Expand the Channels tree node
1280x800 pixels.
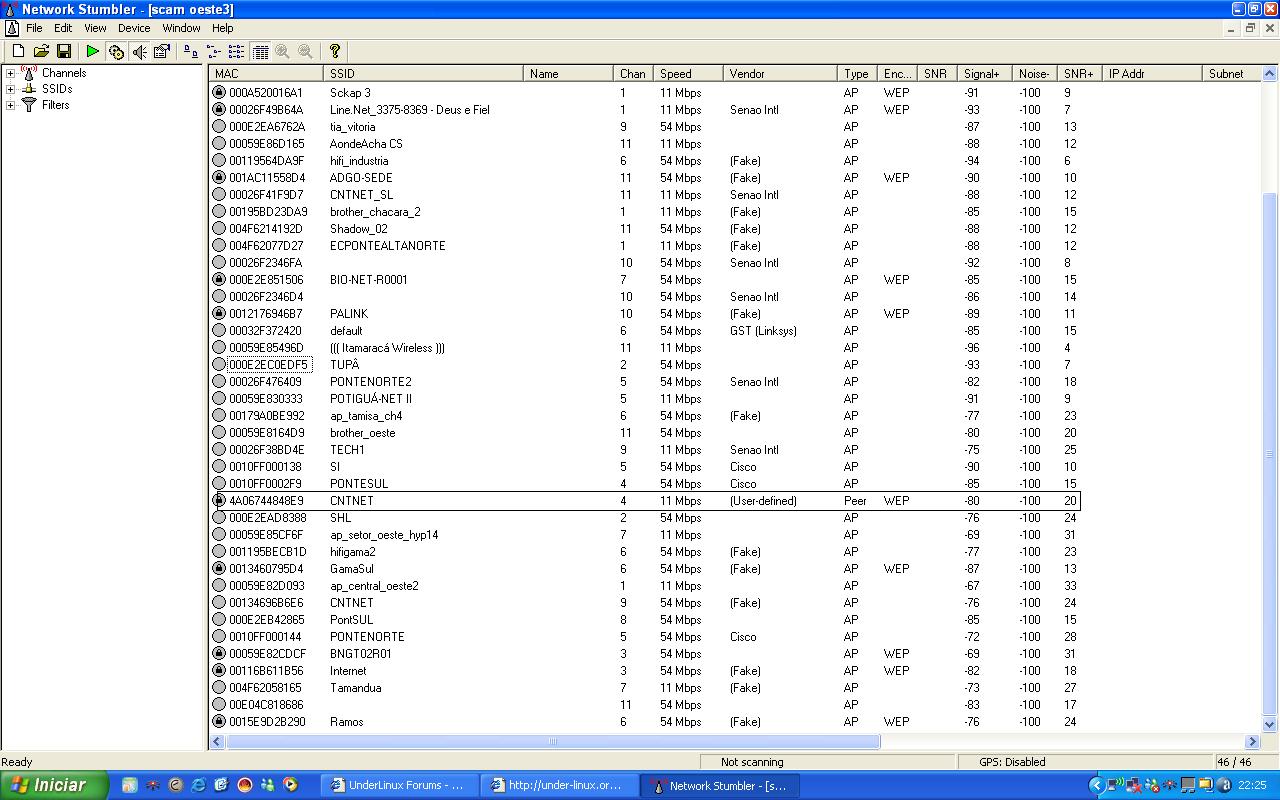click(x=10, y=73)
